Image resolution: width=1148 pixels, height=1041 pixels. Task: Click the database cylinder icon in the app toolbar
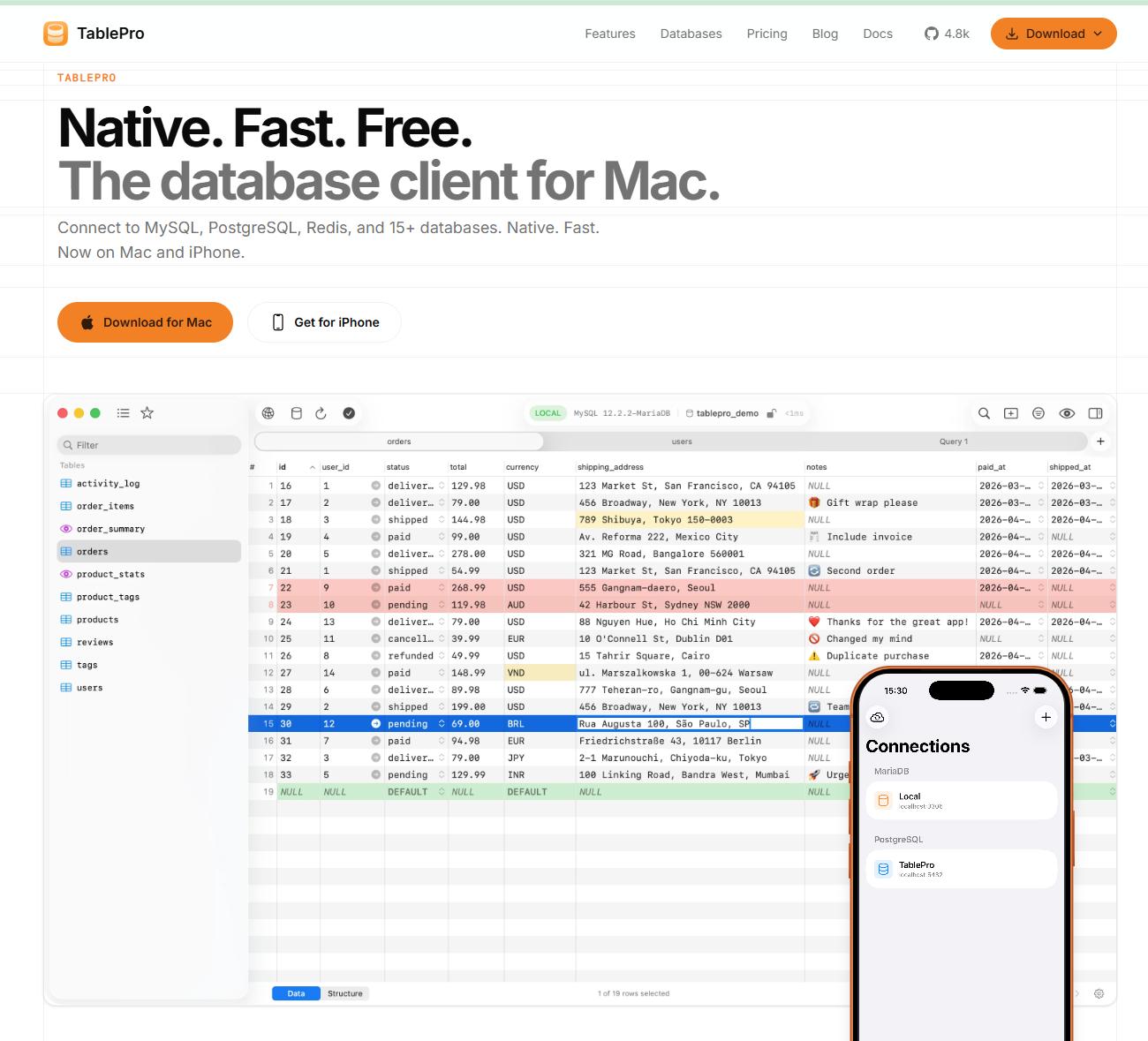(297, 413)
